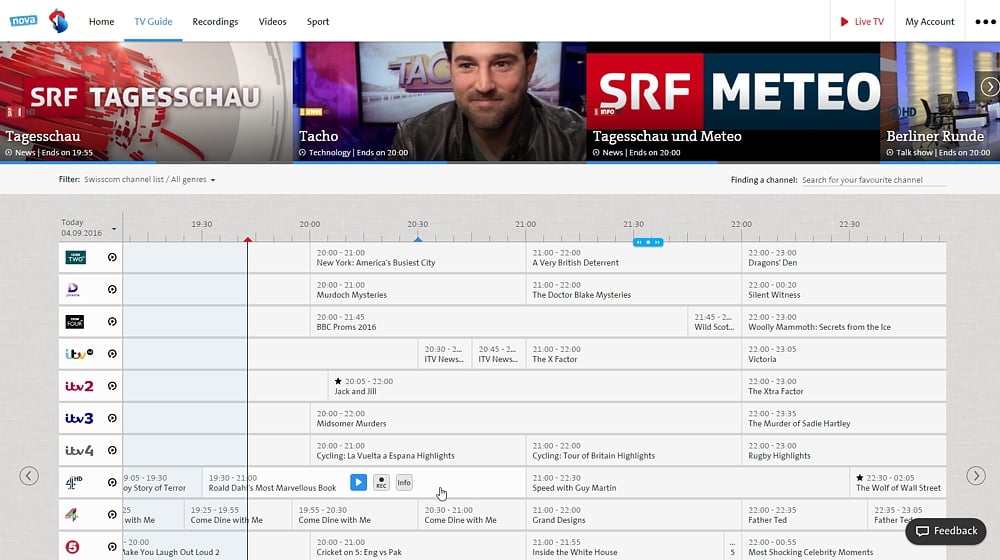Image resolution: width=1000 pixels, height=560 pixels.
Task: Click the ITV4 channel logo
Action: tap(79, 450)
